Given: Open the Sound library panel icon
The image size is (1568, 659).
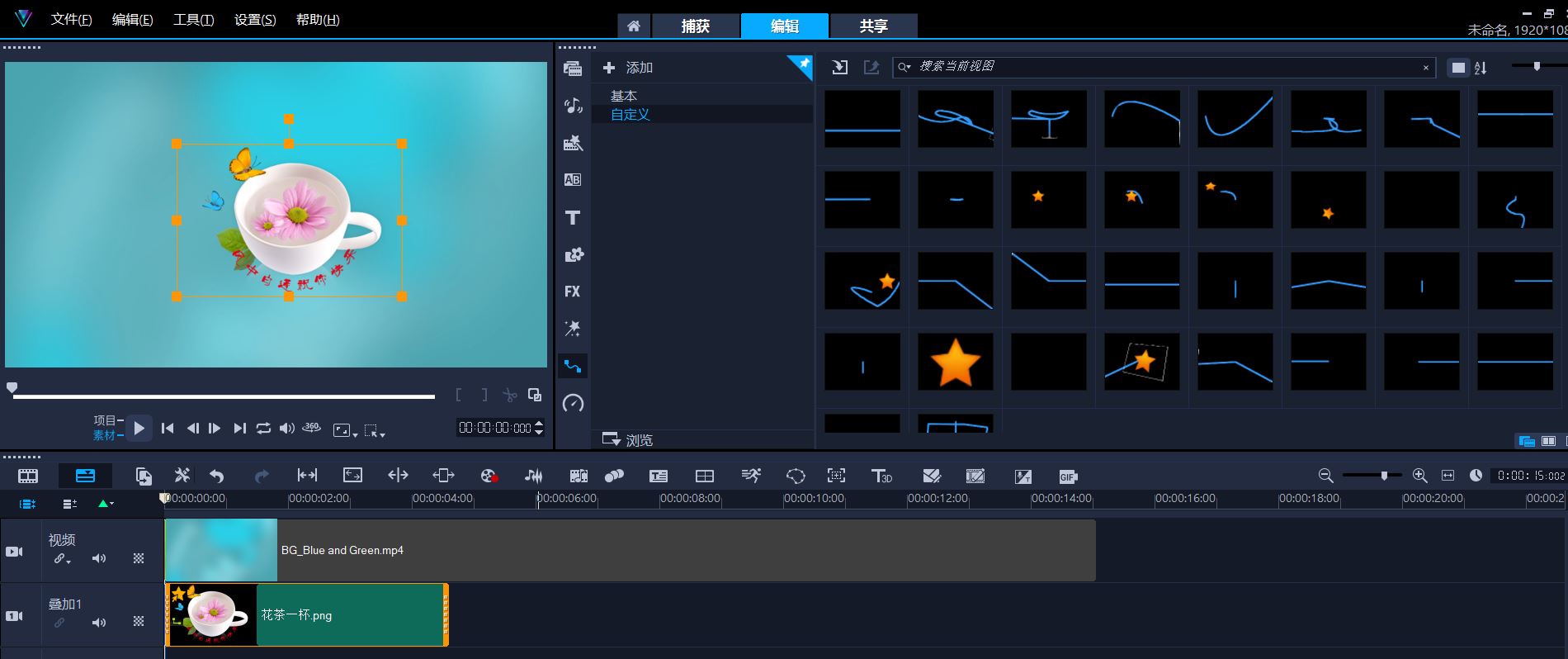Looking at the screenshot, I should (x=573, y=106).
